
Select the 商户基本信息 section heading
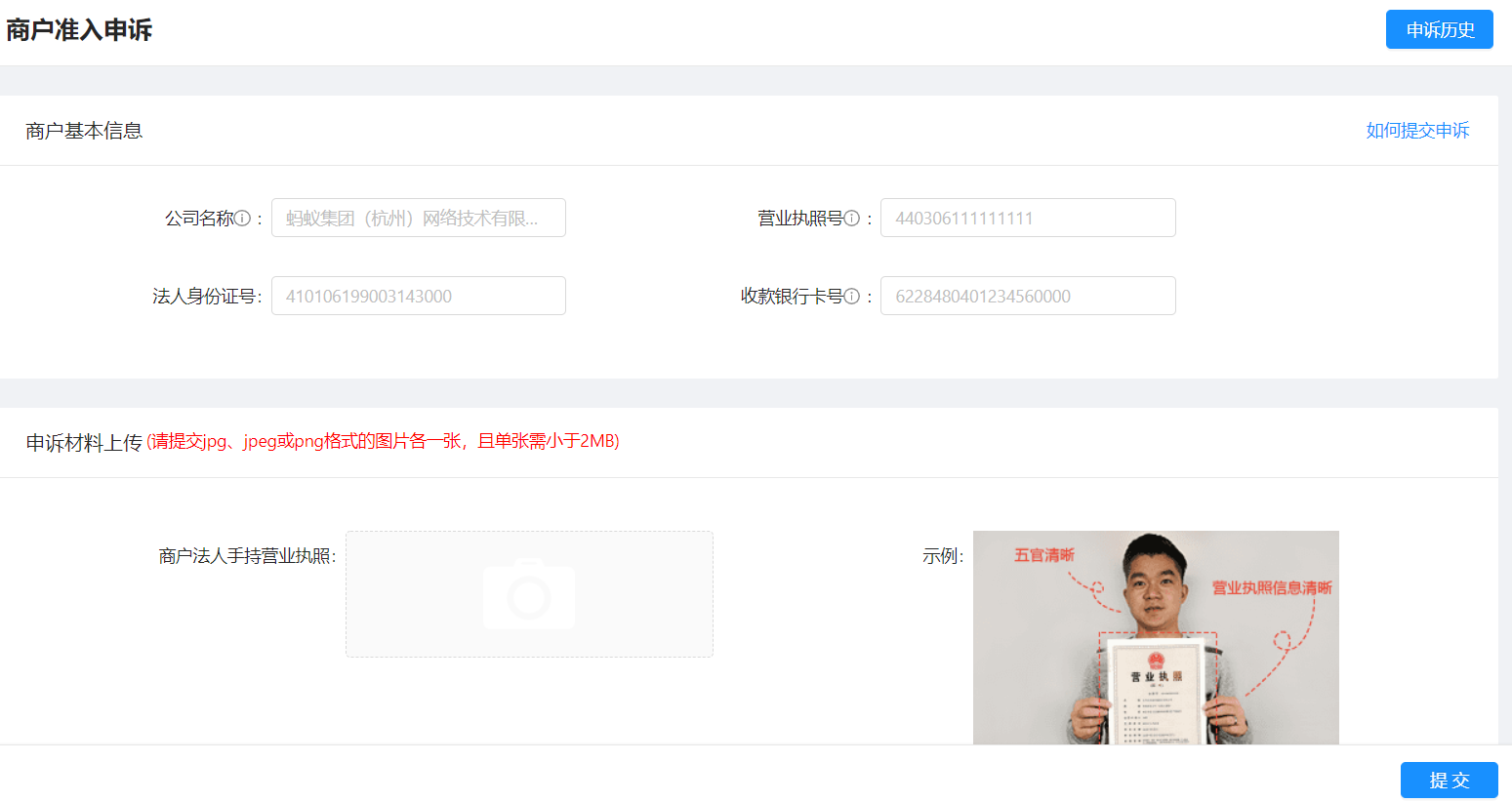pyautogui.click(x=84, y=131)
